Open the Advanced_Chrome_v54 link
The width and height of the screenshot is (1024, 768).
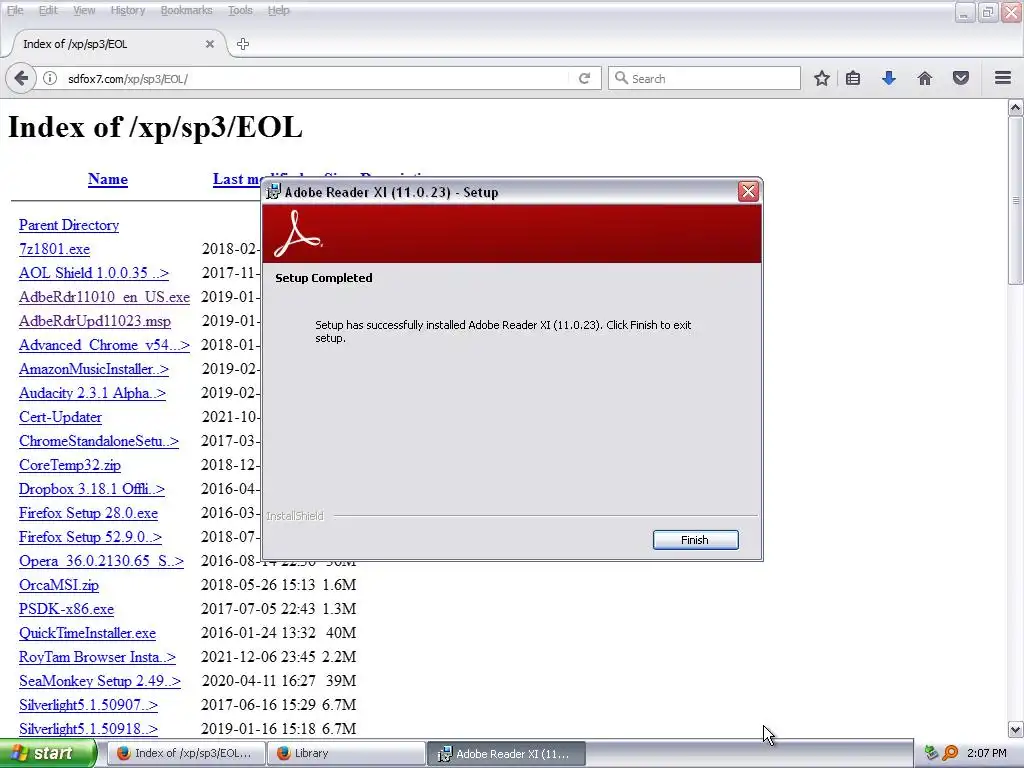pos(104,345)
